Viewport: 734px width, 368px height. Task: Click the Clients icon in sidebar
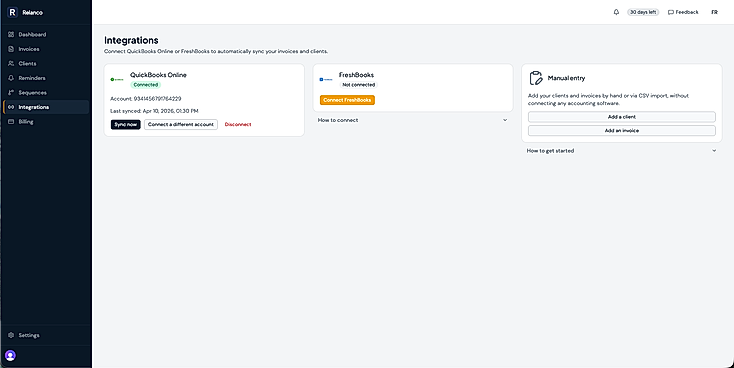point(11,64)
